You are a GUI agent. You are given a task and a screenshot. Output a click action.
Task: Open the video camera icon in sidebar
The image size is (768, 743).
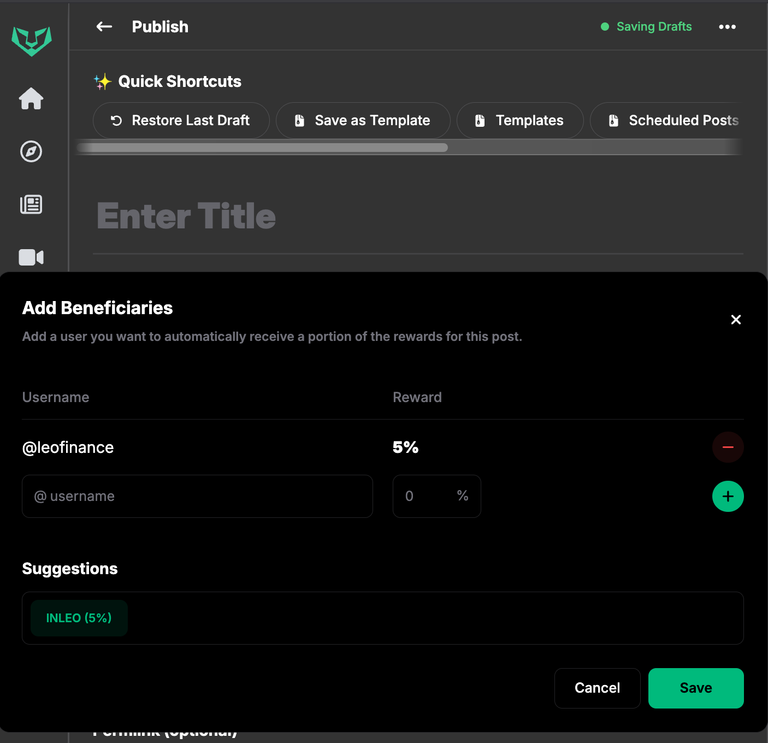pyautogui.click(x=31, y=257)
